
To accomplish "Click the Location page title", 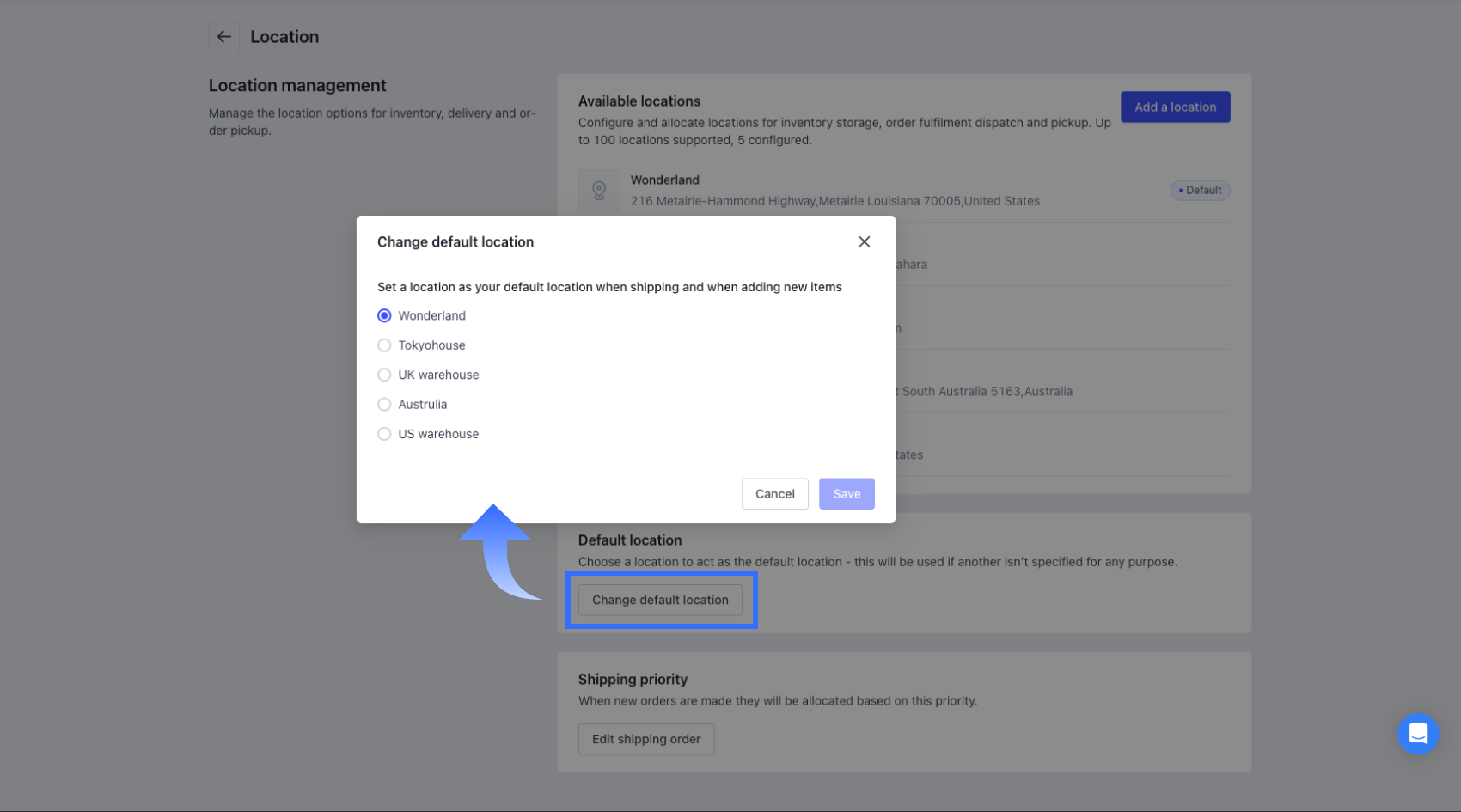I will 284,37.
